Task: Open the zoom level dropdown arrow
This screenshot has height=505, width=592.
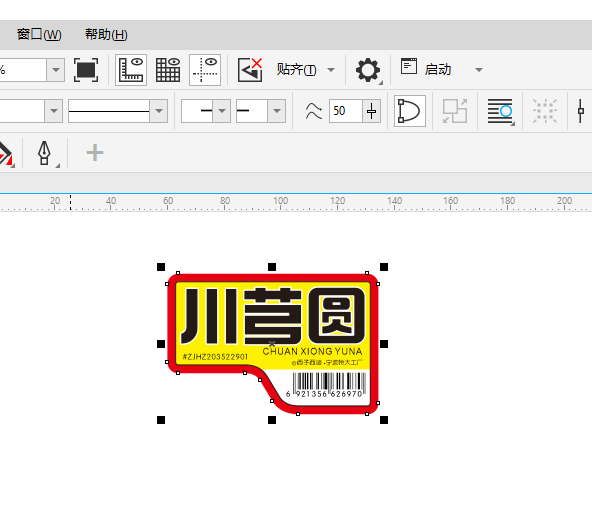Action: (x=56, y=70)
